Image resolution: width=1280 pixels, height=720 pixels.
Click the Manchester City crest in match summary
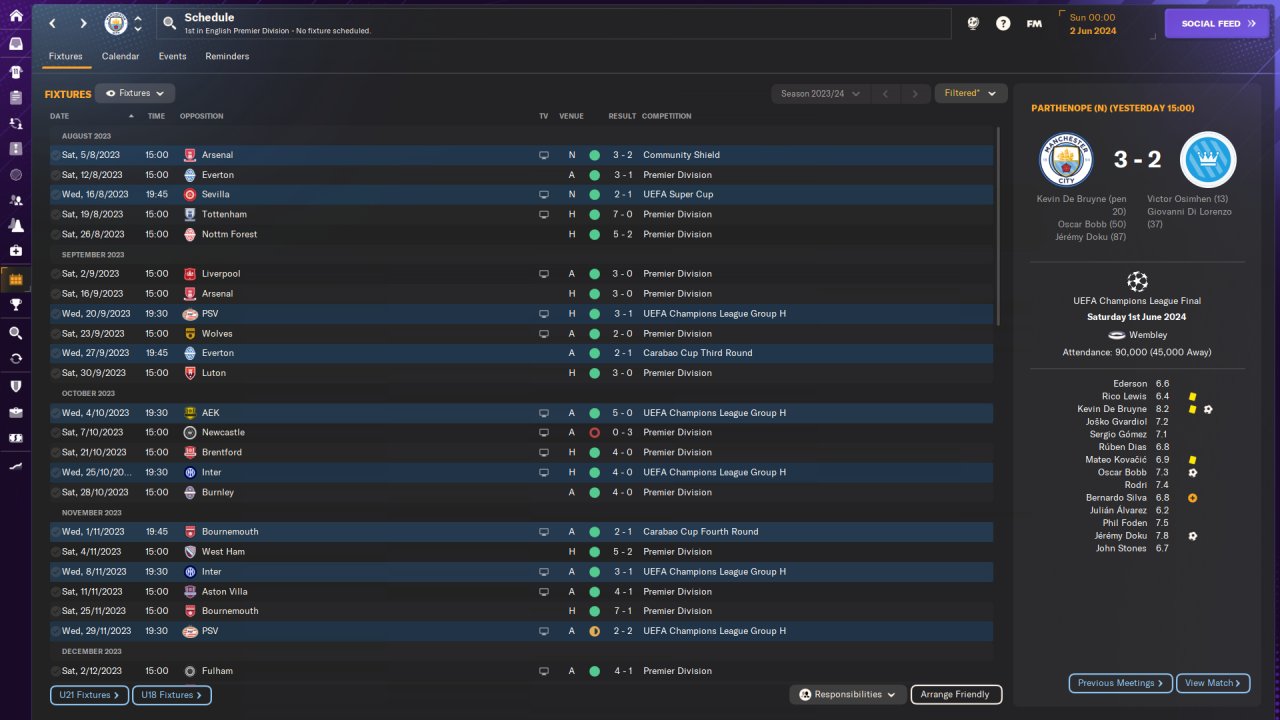click(x=1067, y=159)
